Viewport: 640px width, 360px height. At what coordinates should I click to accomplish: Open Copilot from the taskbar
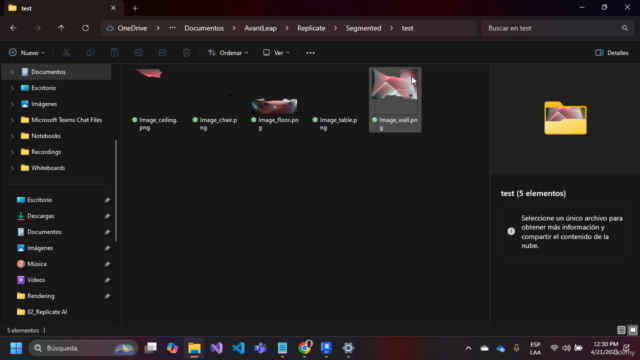tap(172, 348)
